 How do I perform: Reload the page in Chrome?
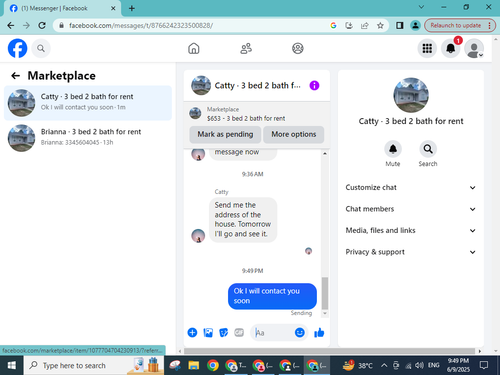42,26
